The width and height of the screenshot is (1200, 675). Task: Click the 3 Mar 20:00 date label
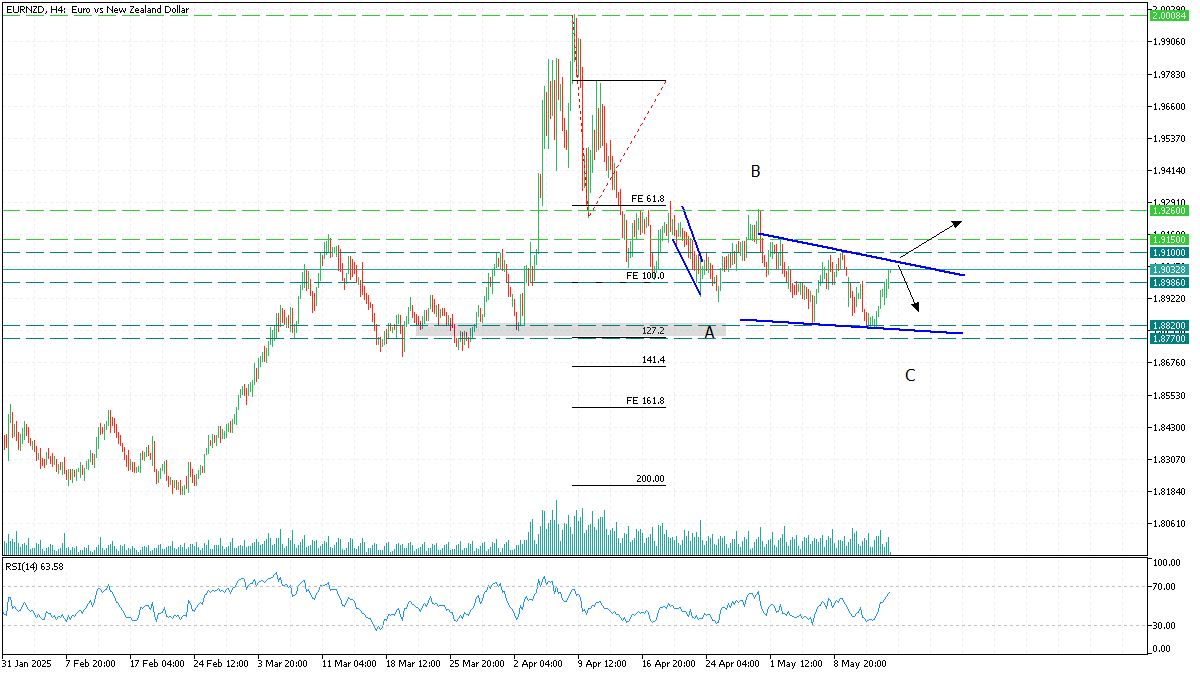point(284,664)
